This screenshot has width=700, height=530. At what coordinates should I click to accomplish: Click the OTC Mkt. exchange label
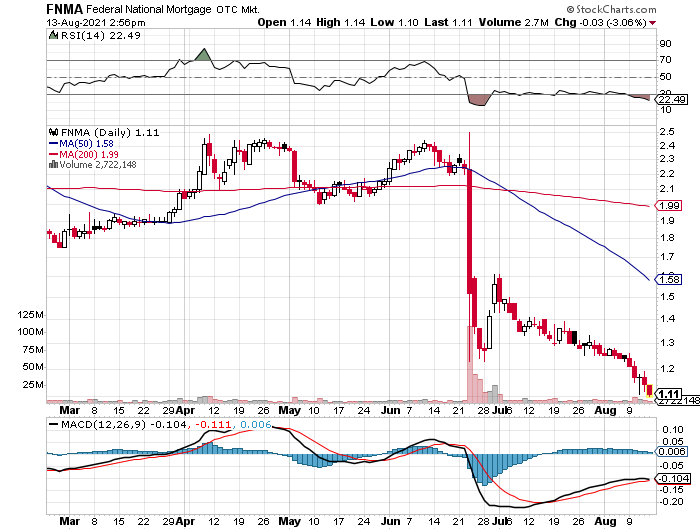238,9
